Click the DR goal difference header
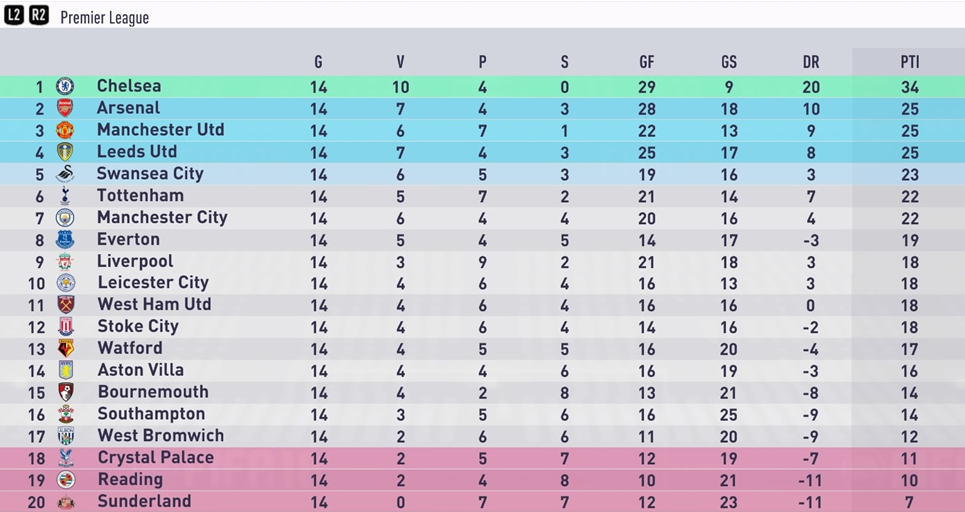This screenshot has width=965, height=512. click(811, 62)
